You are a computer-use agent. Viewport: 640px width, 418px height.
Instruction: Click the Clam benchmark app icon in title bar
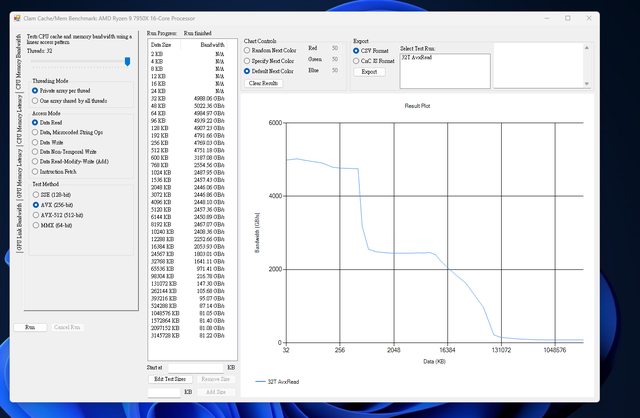19,19
